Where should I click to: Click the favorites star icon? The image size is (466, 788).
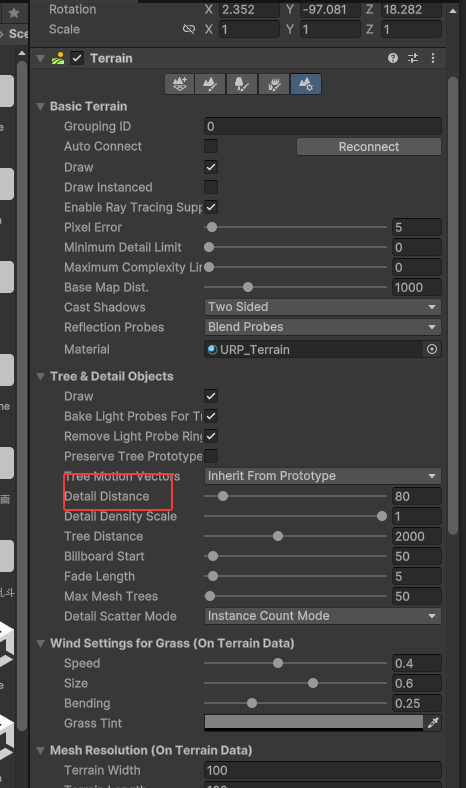(14, 13)
